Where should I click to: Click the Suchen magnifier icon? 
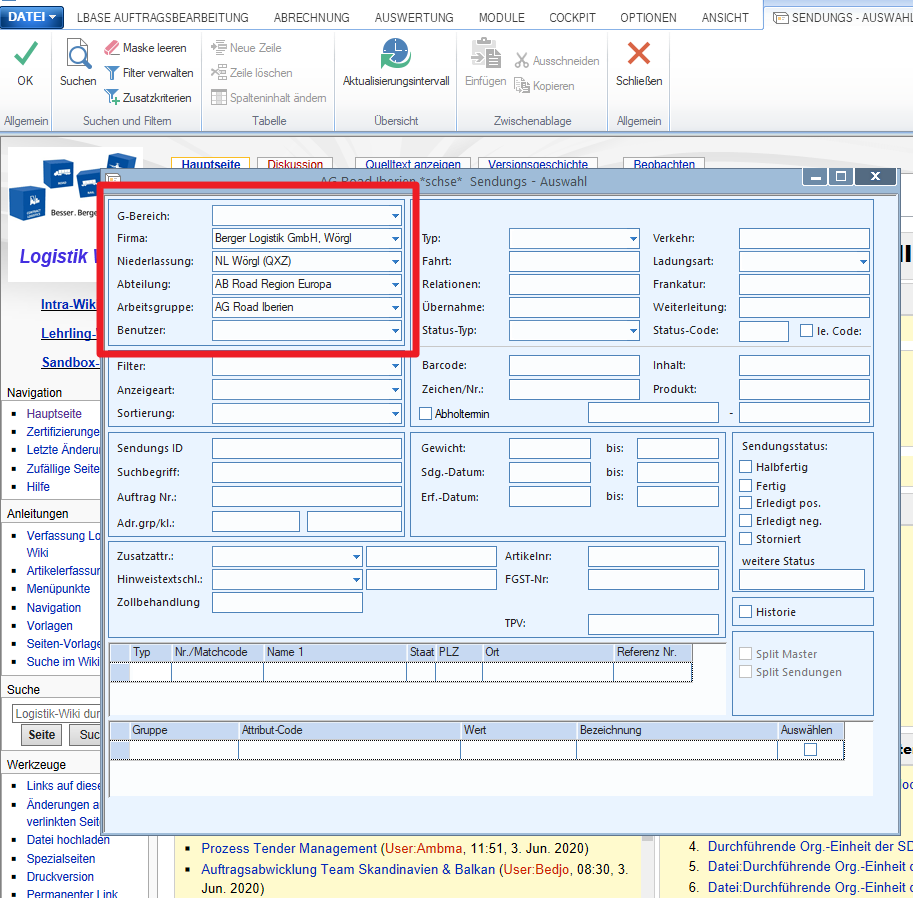[x=78, y=54]
